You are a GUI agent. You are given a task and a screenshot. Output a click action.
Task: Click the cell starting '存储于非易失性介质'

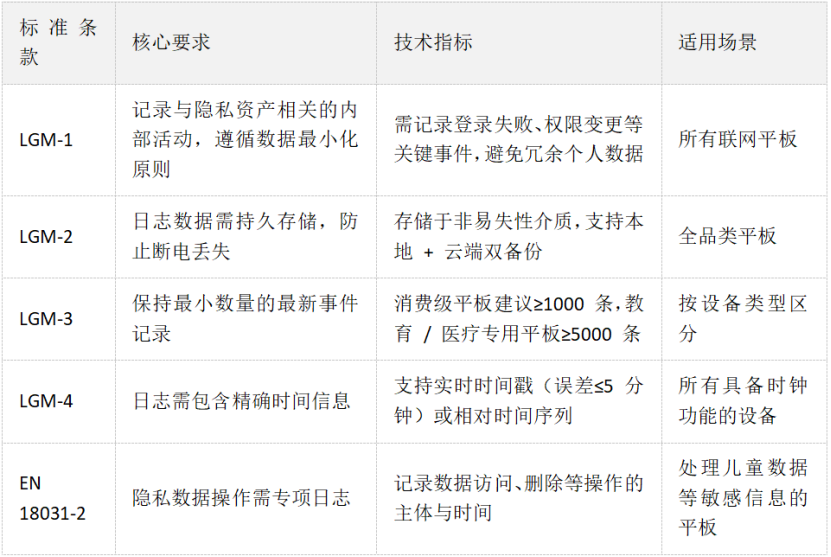[519, 236]
